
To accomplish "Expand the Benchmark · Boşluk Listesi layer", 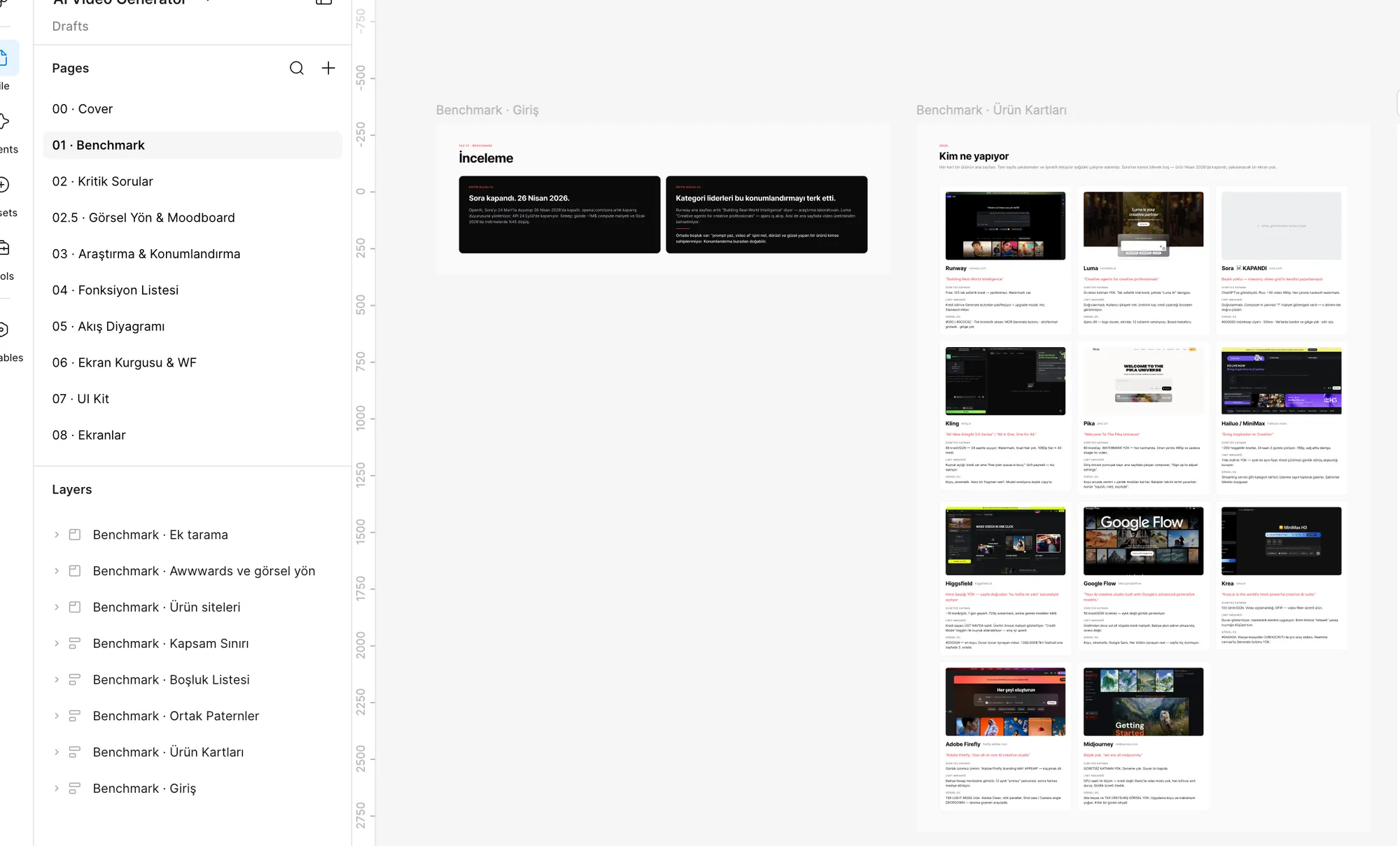I will click(x=57, y=679).
